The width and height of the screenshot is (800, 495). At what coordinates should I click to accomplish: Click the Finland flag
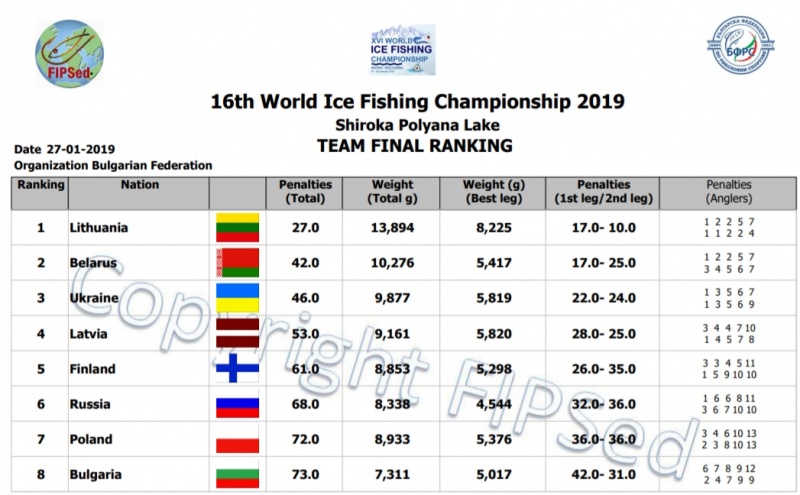(x=238, y=369)
